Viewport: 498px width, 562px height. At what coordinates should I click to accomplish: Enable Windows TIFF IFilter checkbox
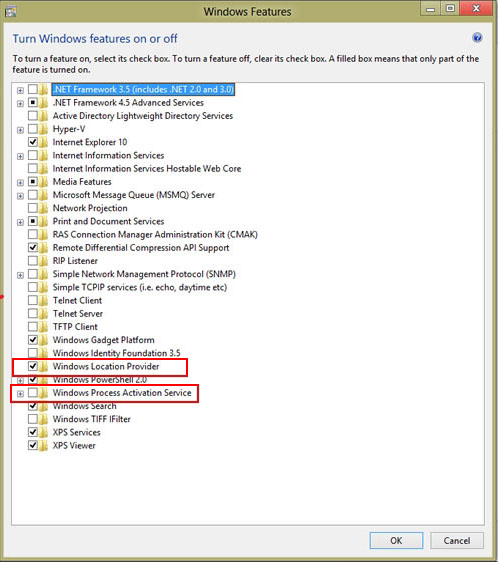pos(33,419)
